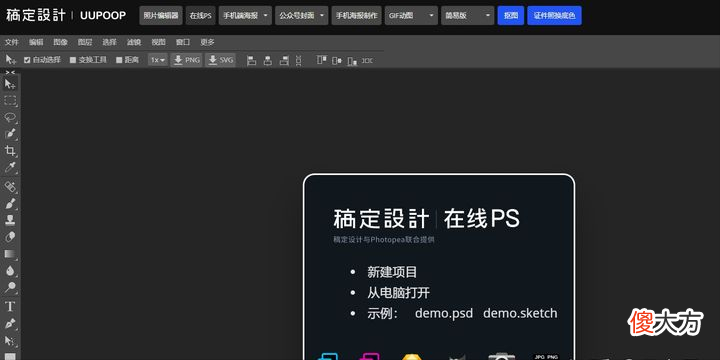Open the 选择 menu
This screenshot has height=360, width=720.
(109, 42)
